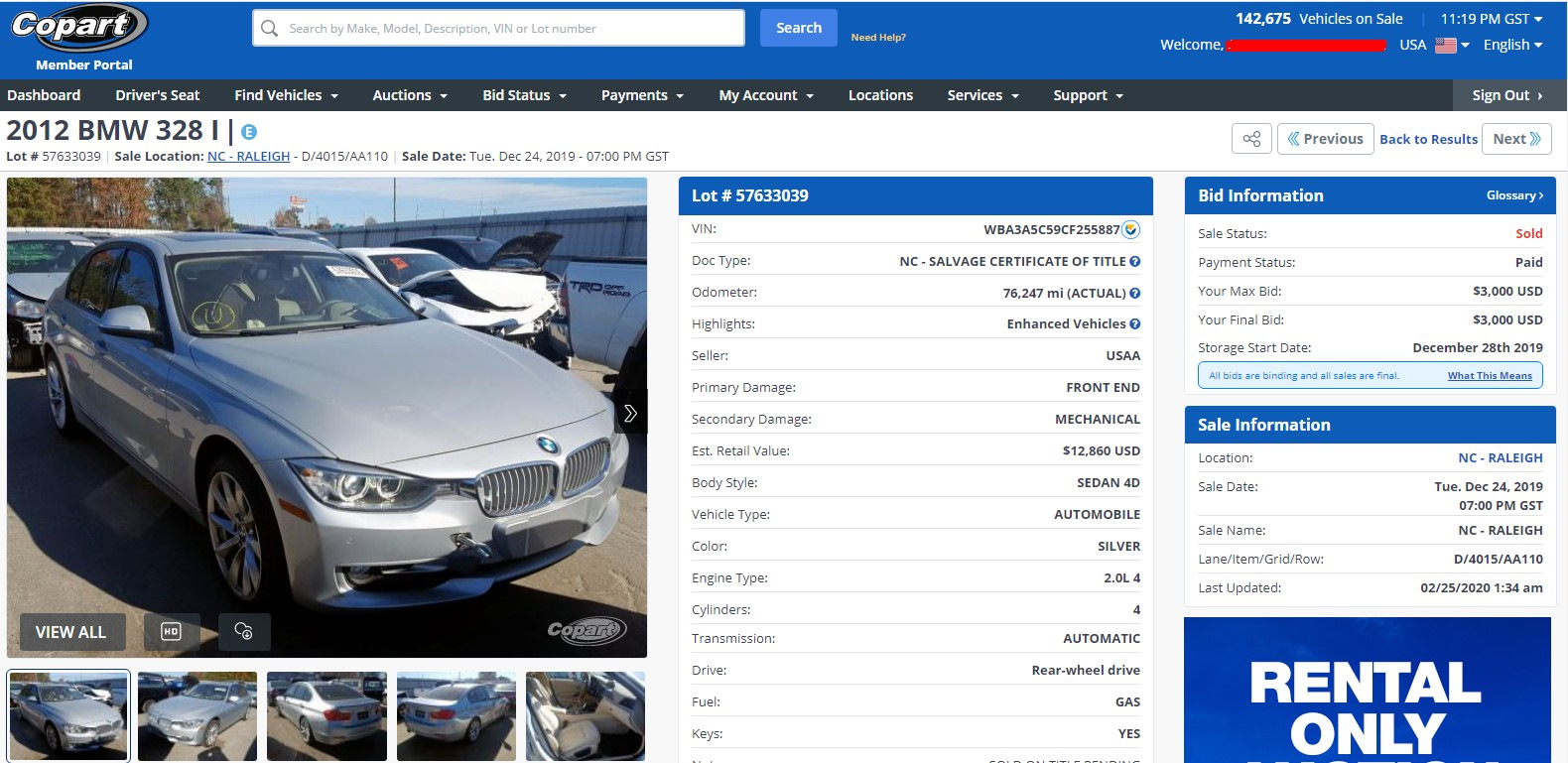Click the 142,675 Vehicles on Sale text
Viewport: 1568px width, 763px height.
[1319, 19]
